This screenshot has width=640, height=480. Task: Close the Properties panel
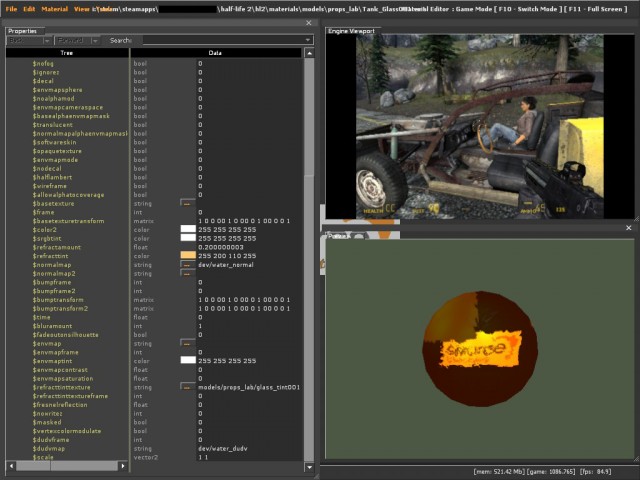(309, 23)
